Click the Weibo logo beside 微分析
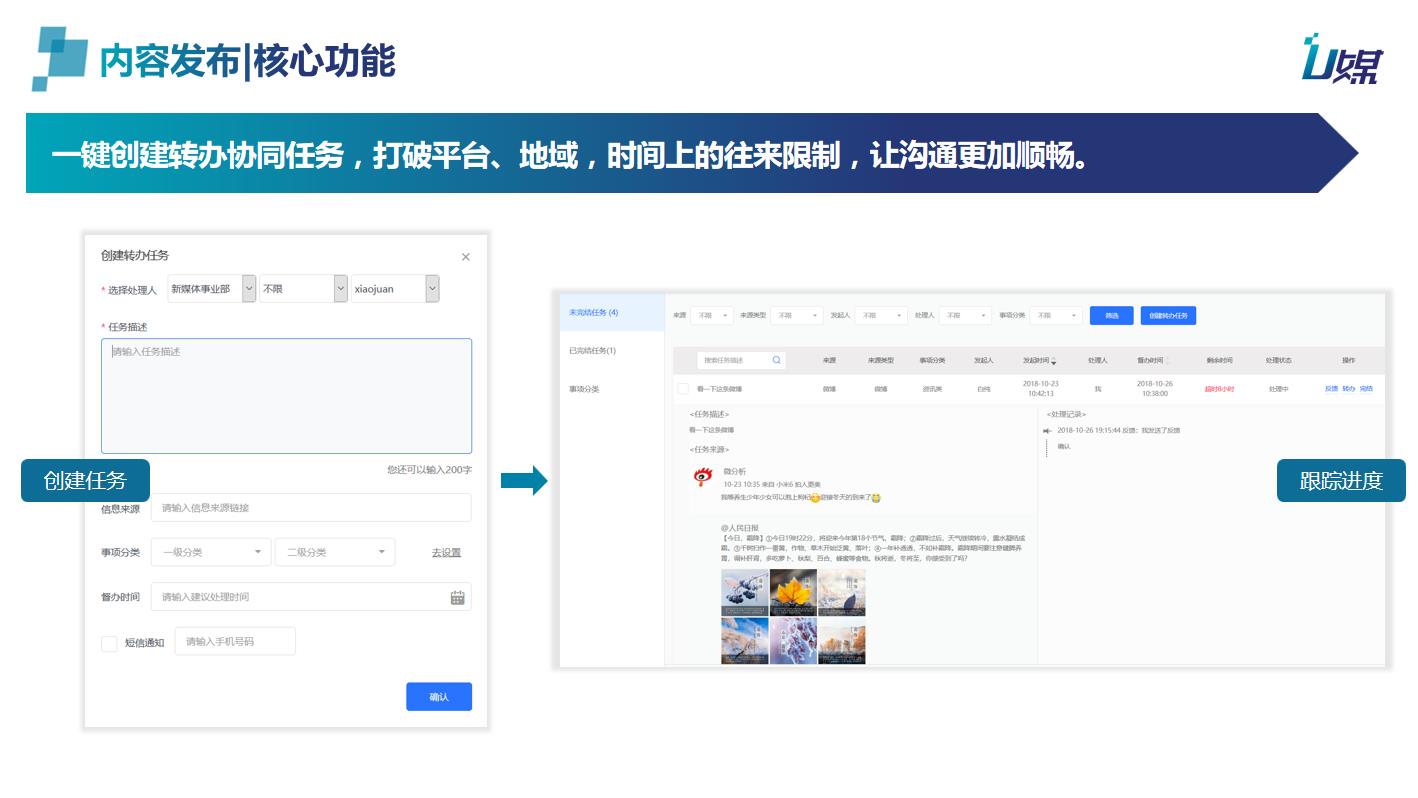The image size is (1418, 798). [x=704, y=477]
